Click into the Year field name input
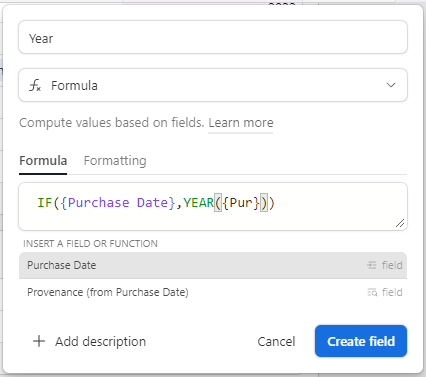Image resolution: width=426 pixels, height=377 pixels. click(x=213, y=37)
